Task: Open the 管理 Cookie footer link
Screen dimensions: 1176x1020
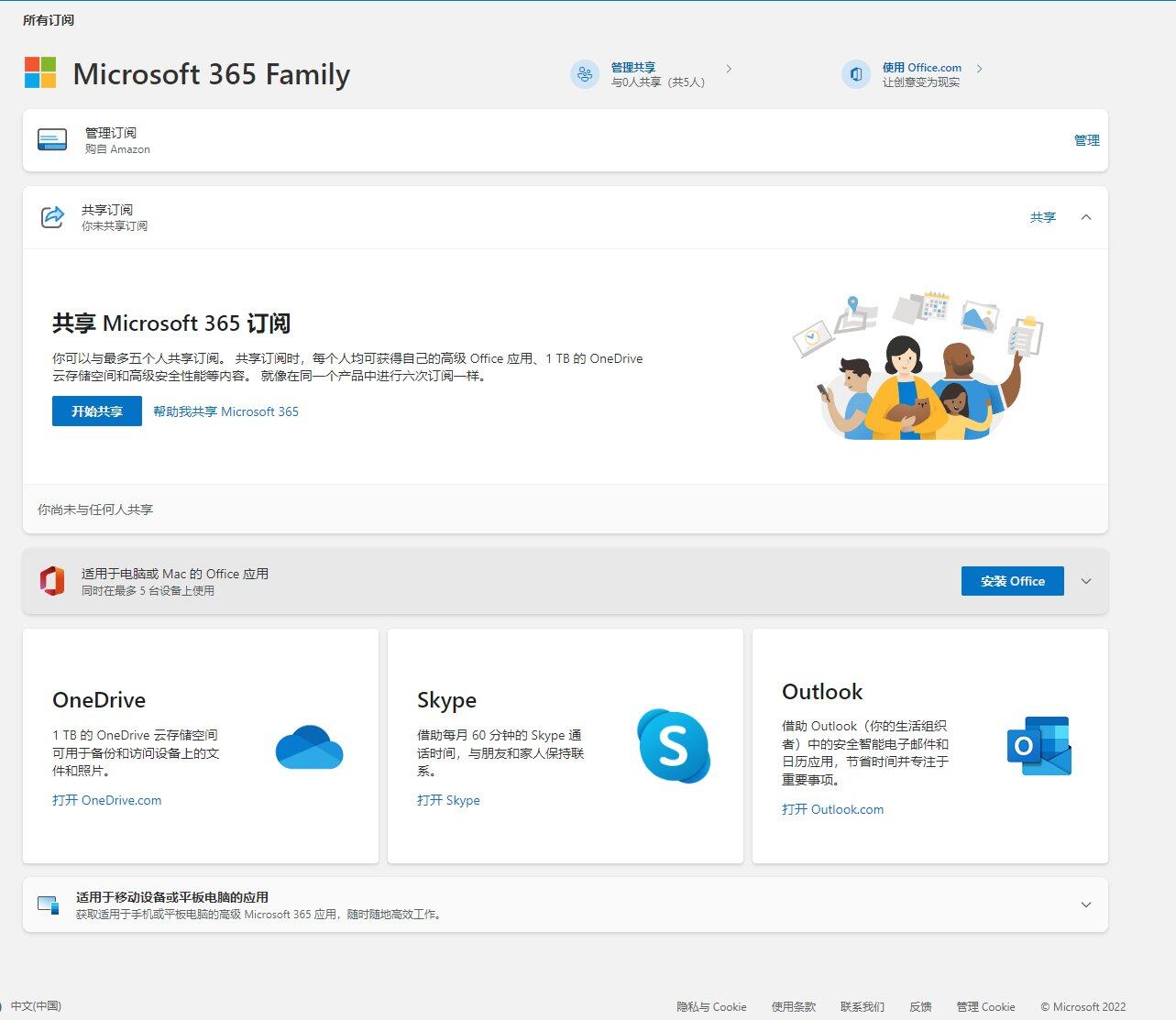Action: coord(986,1006)
